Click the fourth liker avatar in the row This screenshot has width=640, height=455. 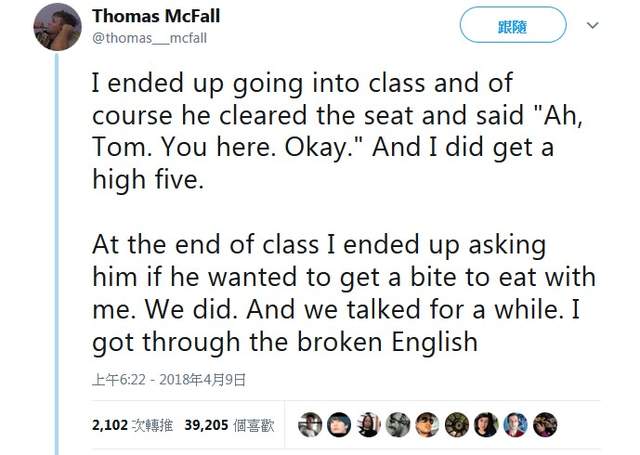(x=398, y=424)
